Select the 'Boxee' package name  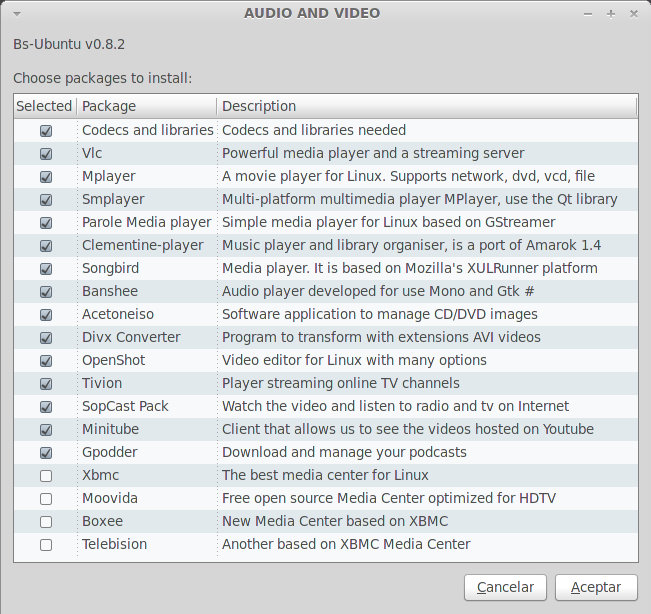(x=103, y=521)
